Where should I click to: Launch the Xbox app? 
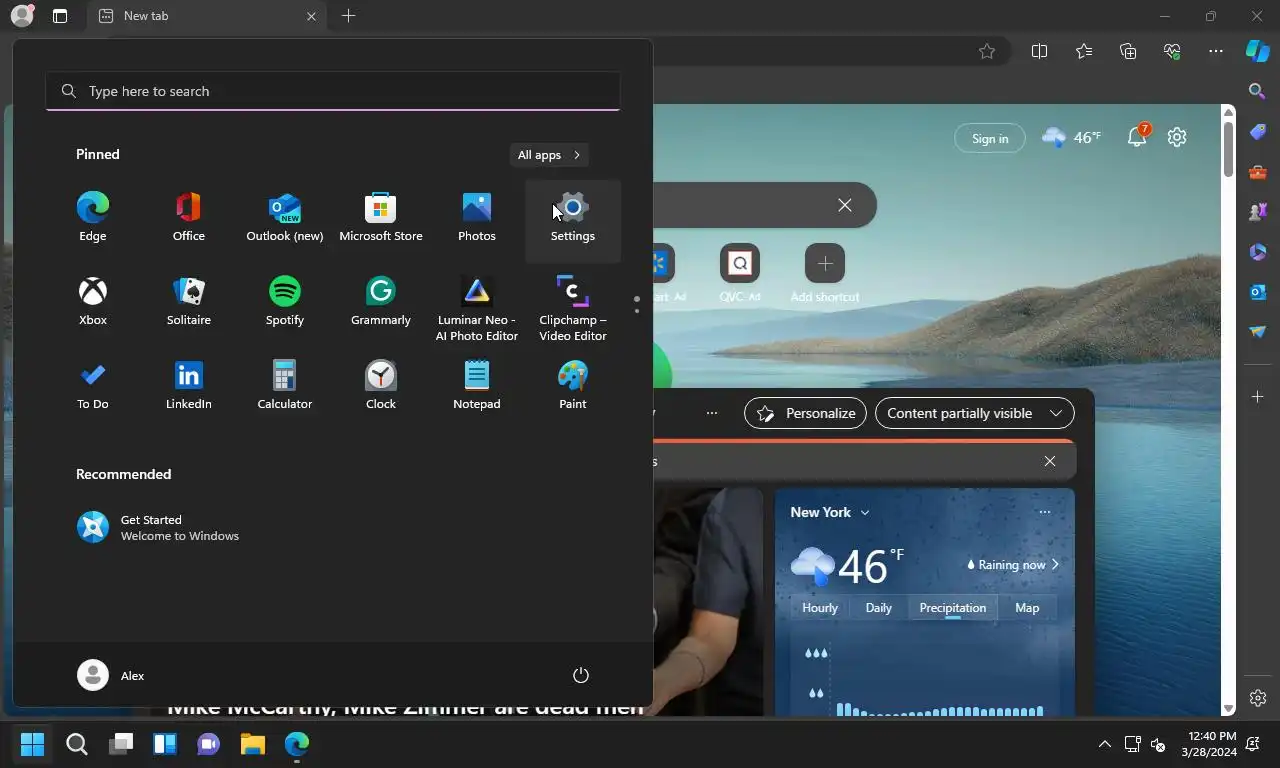93,303
